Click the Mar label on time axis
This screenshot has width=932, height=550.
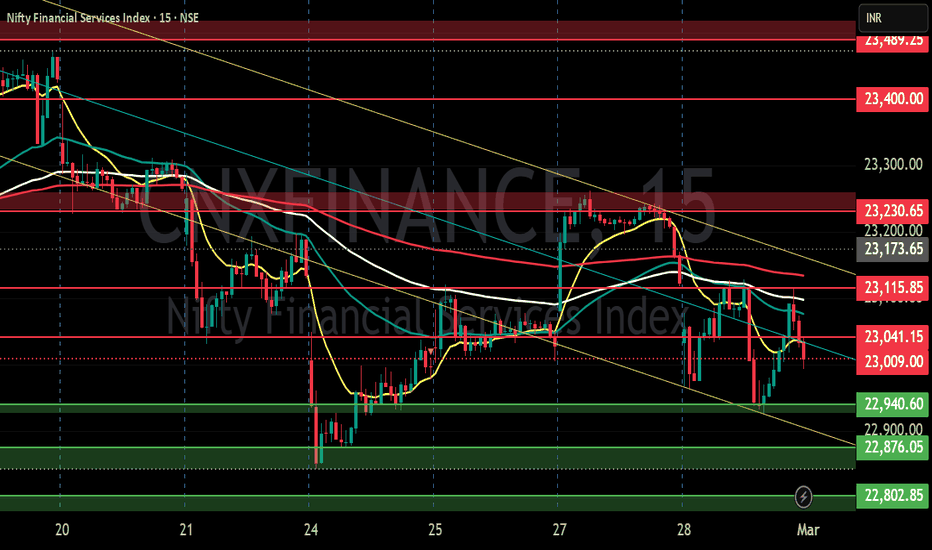(x=808, y=529)
